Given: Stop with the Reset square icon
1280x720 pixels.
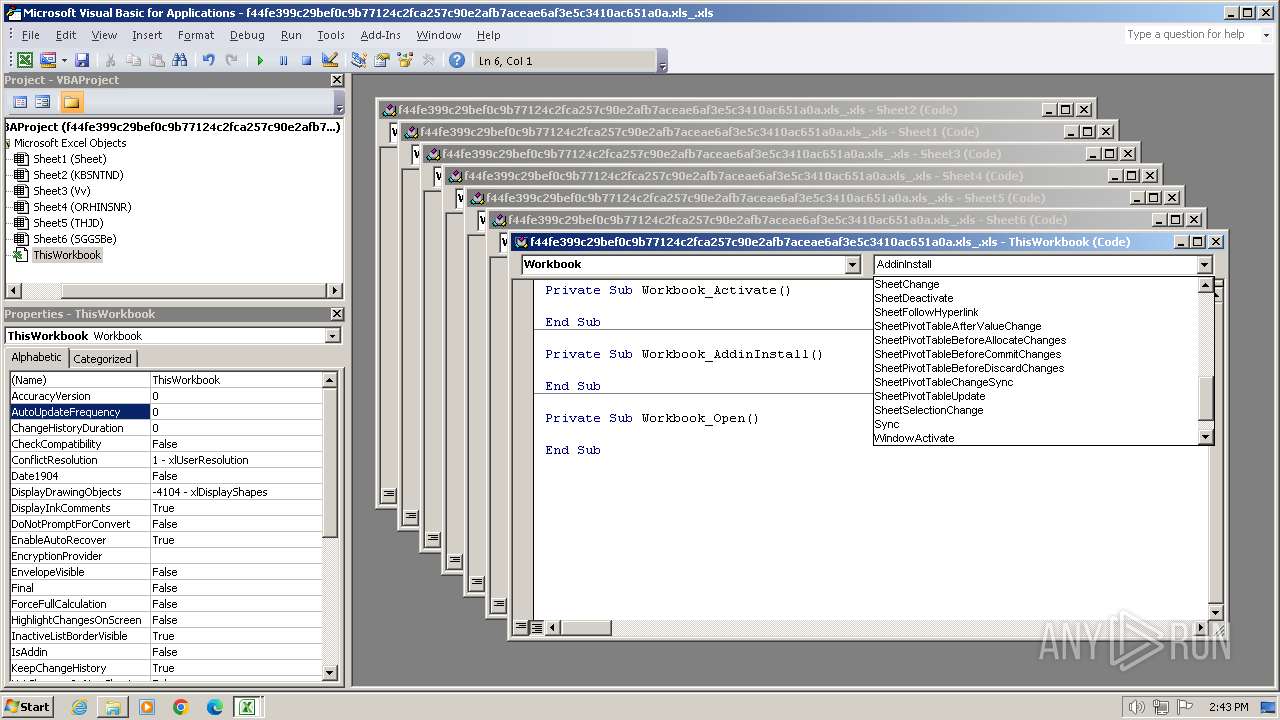Looking at the screenshot, I should click(306, 60).
